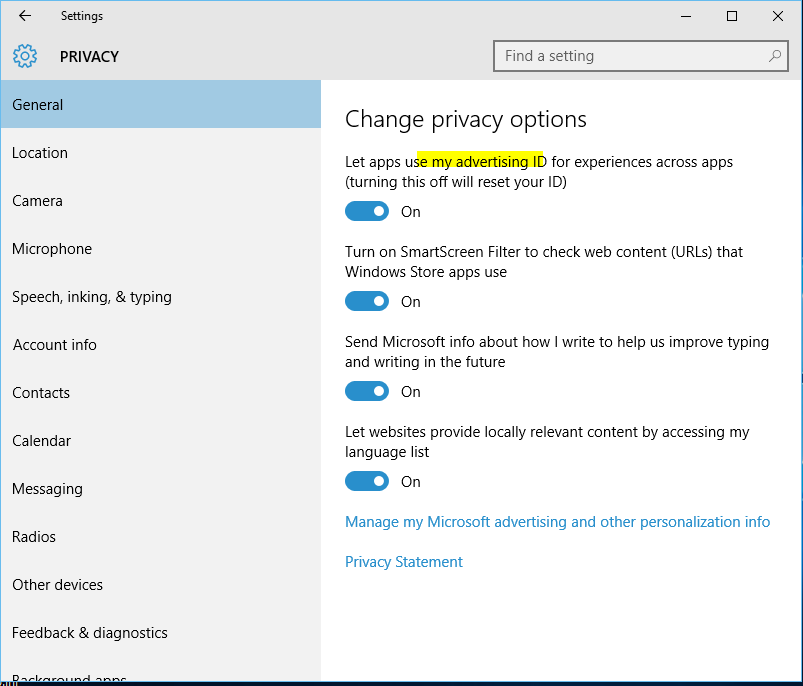Select the Radios privacy category
The image size is (803, 686).
coord(34,537)
